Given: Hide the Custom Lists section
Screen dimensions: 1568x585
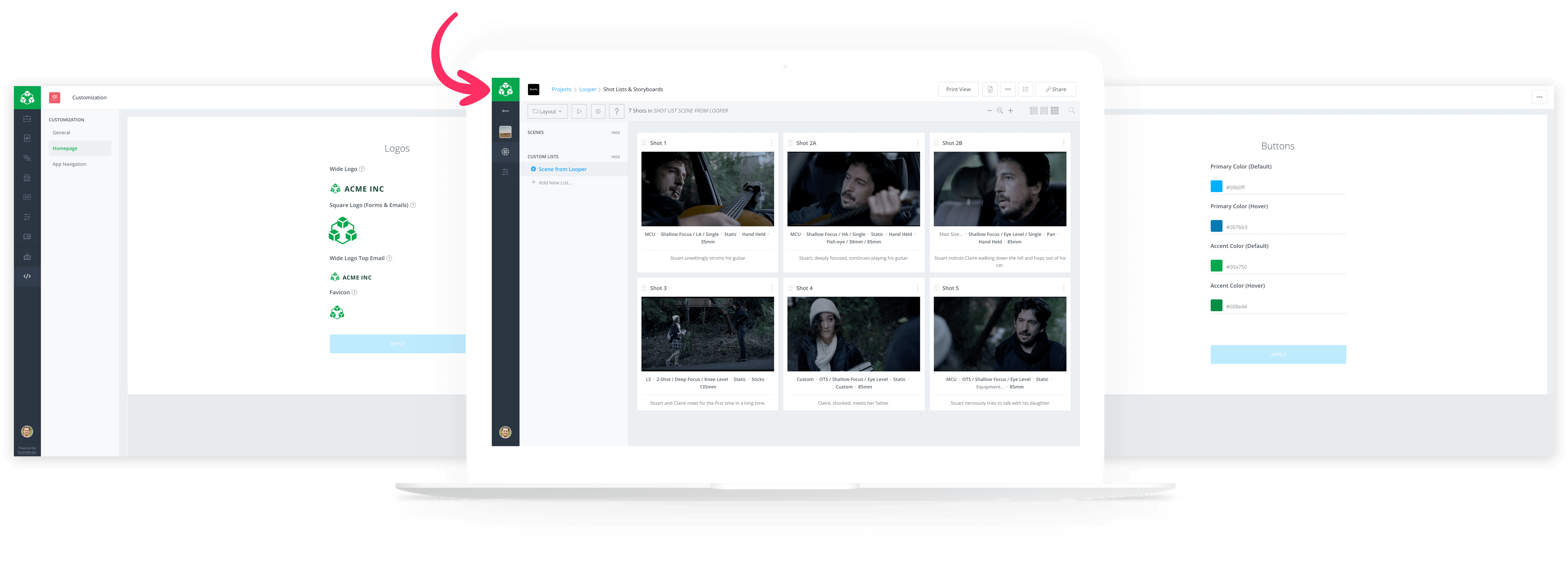Looking at the screenshot, I should click(615, 157).
